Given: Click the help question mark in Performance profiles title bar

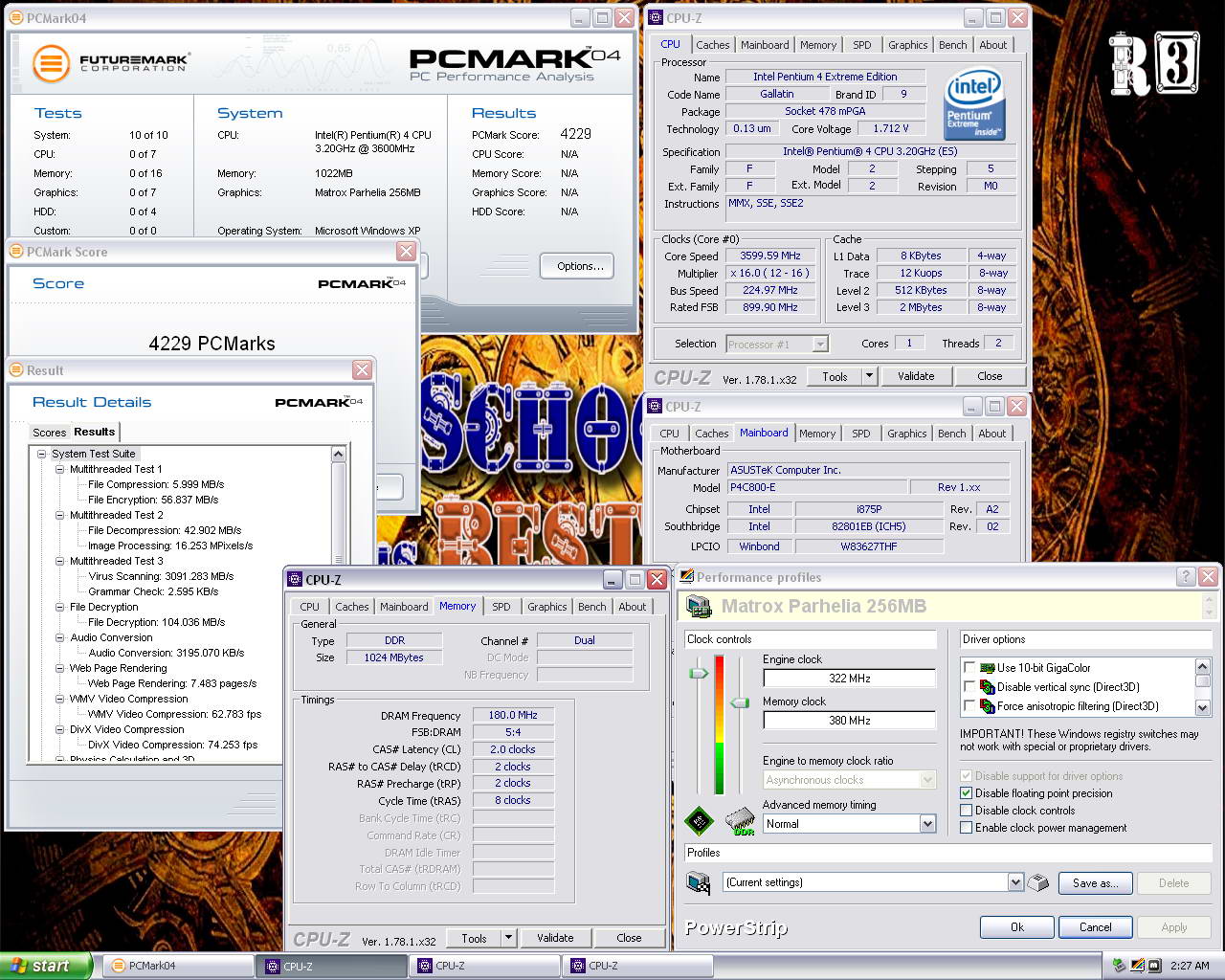Looking at the screenshot, I should 1186,576.
